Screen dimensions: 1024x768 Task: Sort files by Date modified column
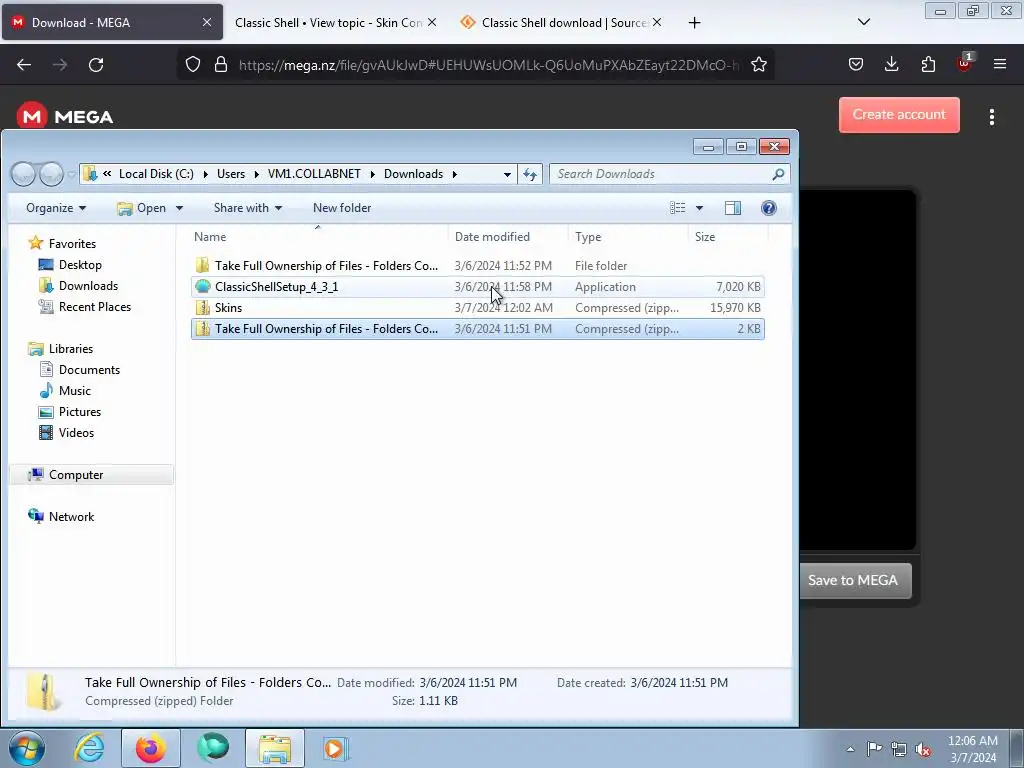pos(507,236)
